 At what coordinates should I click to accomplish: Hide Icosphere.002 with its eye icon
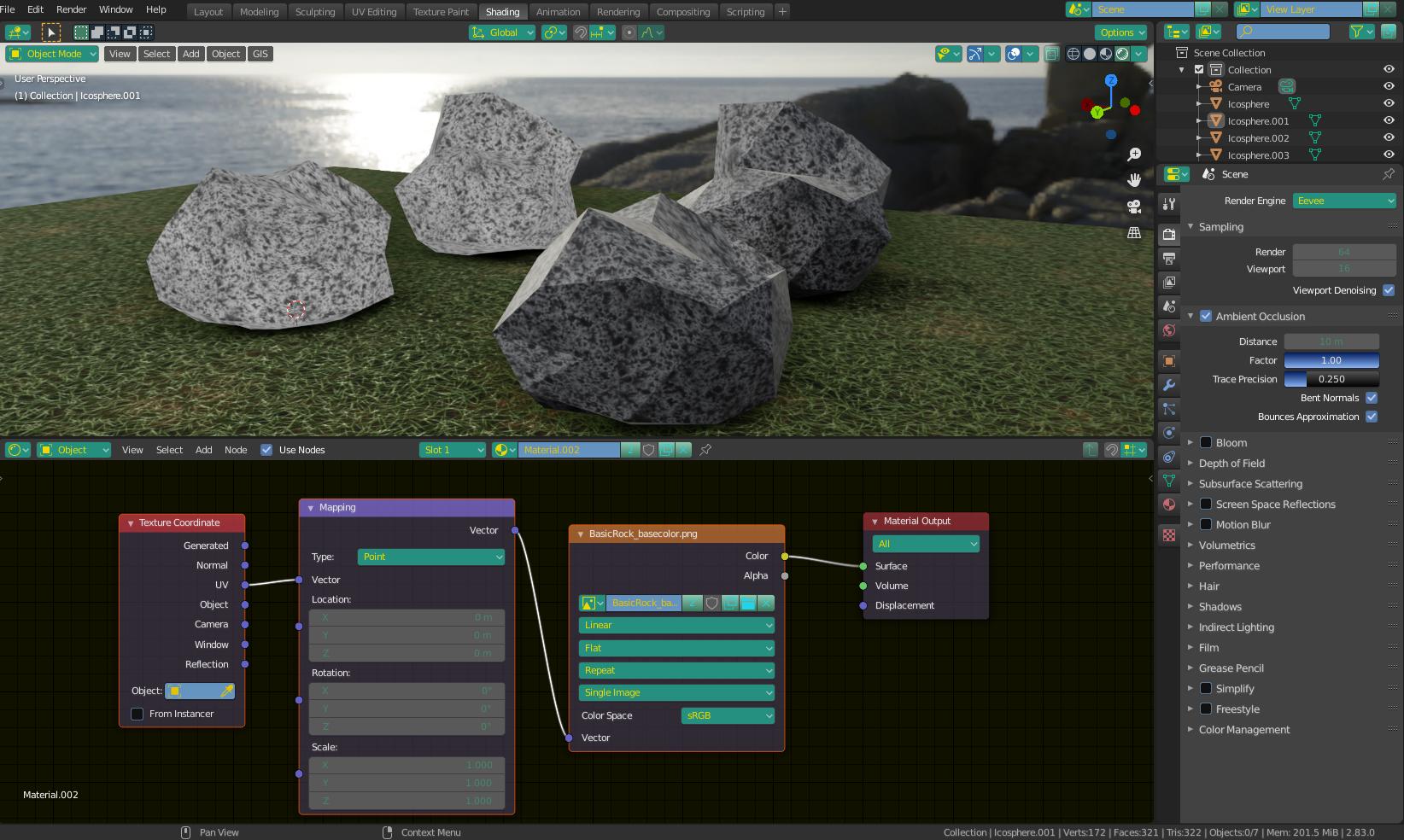click(1389, 137)
